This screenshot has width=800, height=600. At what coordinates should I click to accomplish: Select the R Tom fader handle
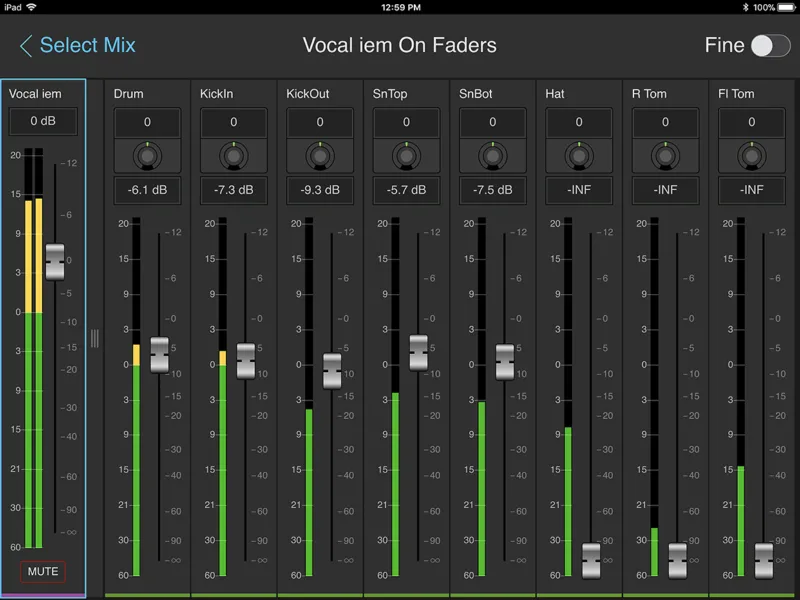(678, 561)
